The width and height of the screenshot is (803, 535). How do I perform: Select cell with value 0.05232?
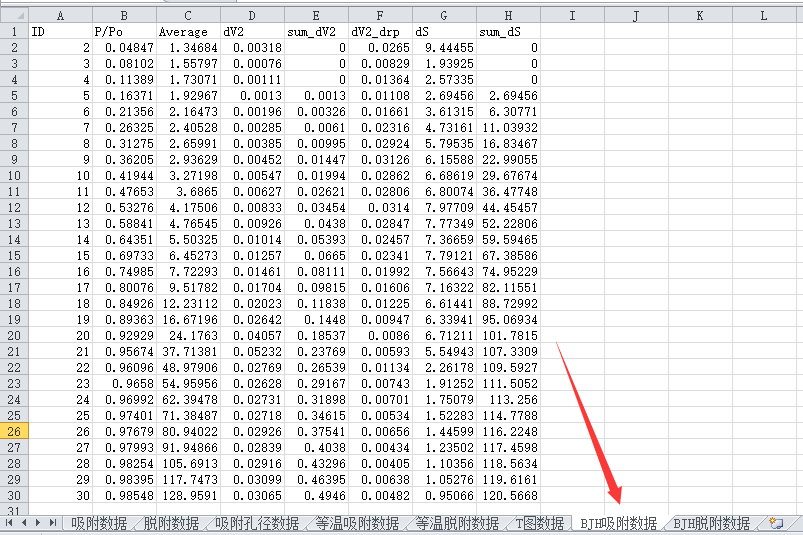(x=252, y=352)
